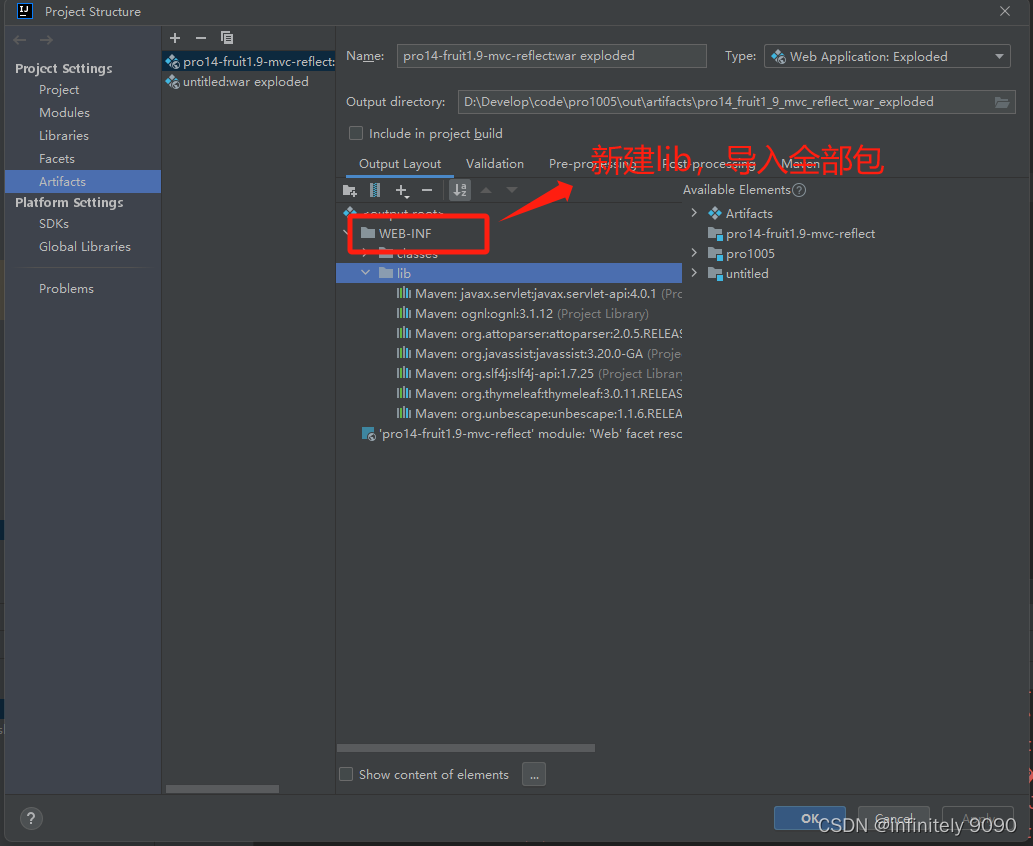Open Modules settings section

click(64, 113)
